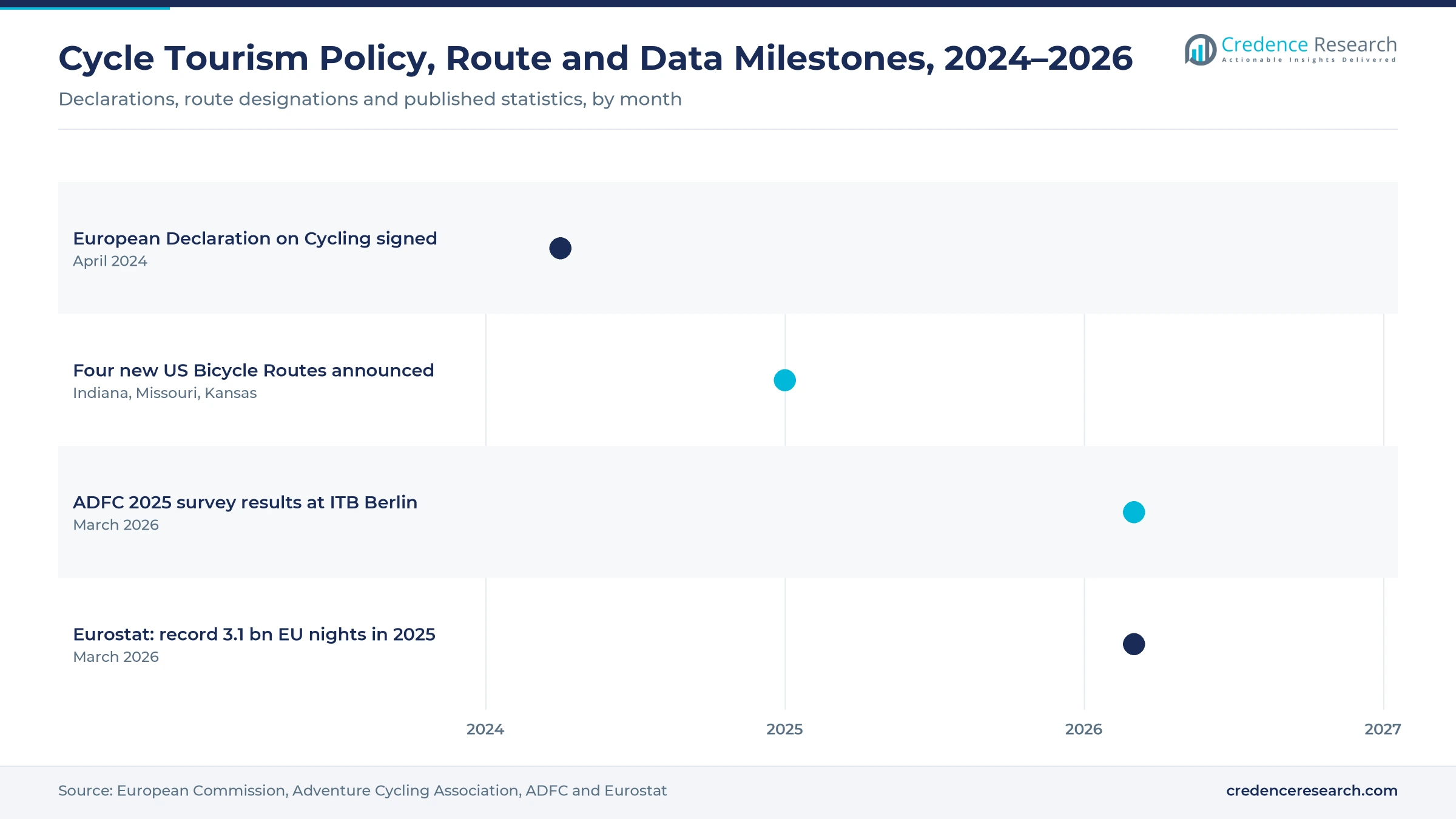Click 'March 2026' under the Eurostat row
Viewport: 1456px width, 819px height.
click(116, 657)
